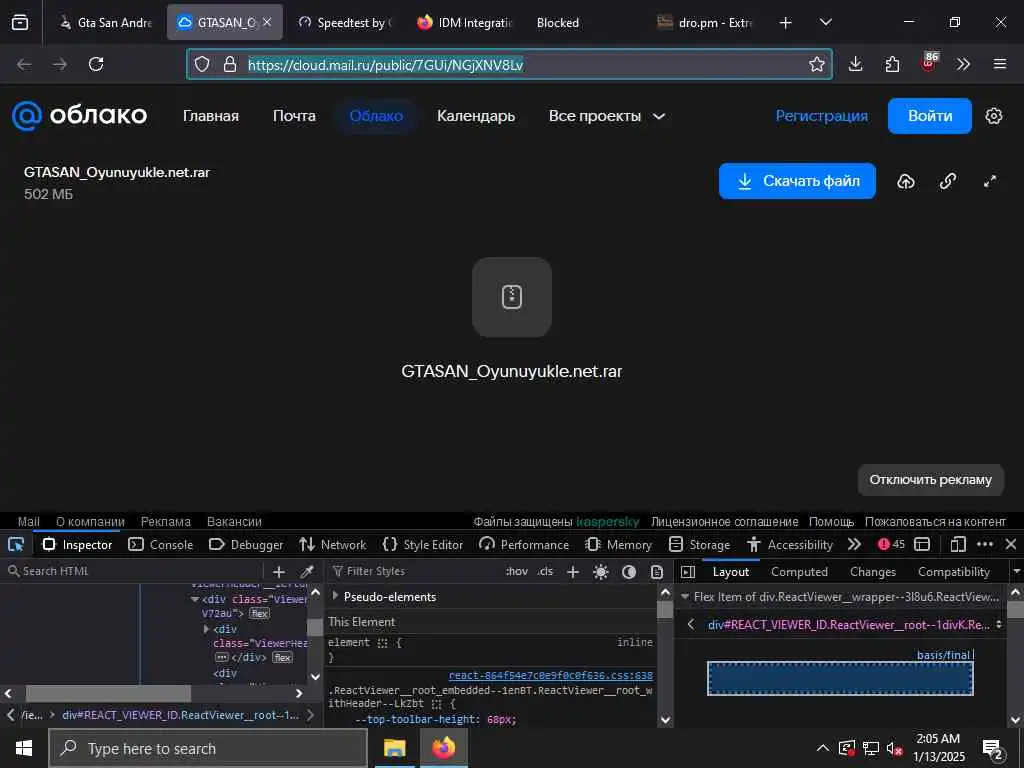Open Пожаловаться на контент link
Image resolution: width=1024 pixels, height=768 pixels.
coord(935,521)
